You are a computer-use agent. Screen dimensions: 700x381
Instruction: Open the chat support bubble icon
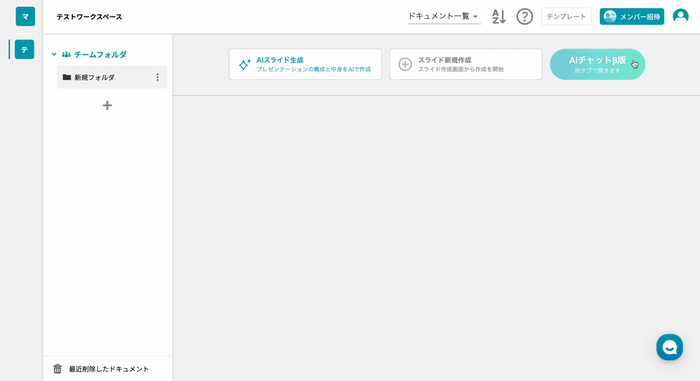pyautogui.click(x=669, y=347)
